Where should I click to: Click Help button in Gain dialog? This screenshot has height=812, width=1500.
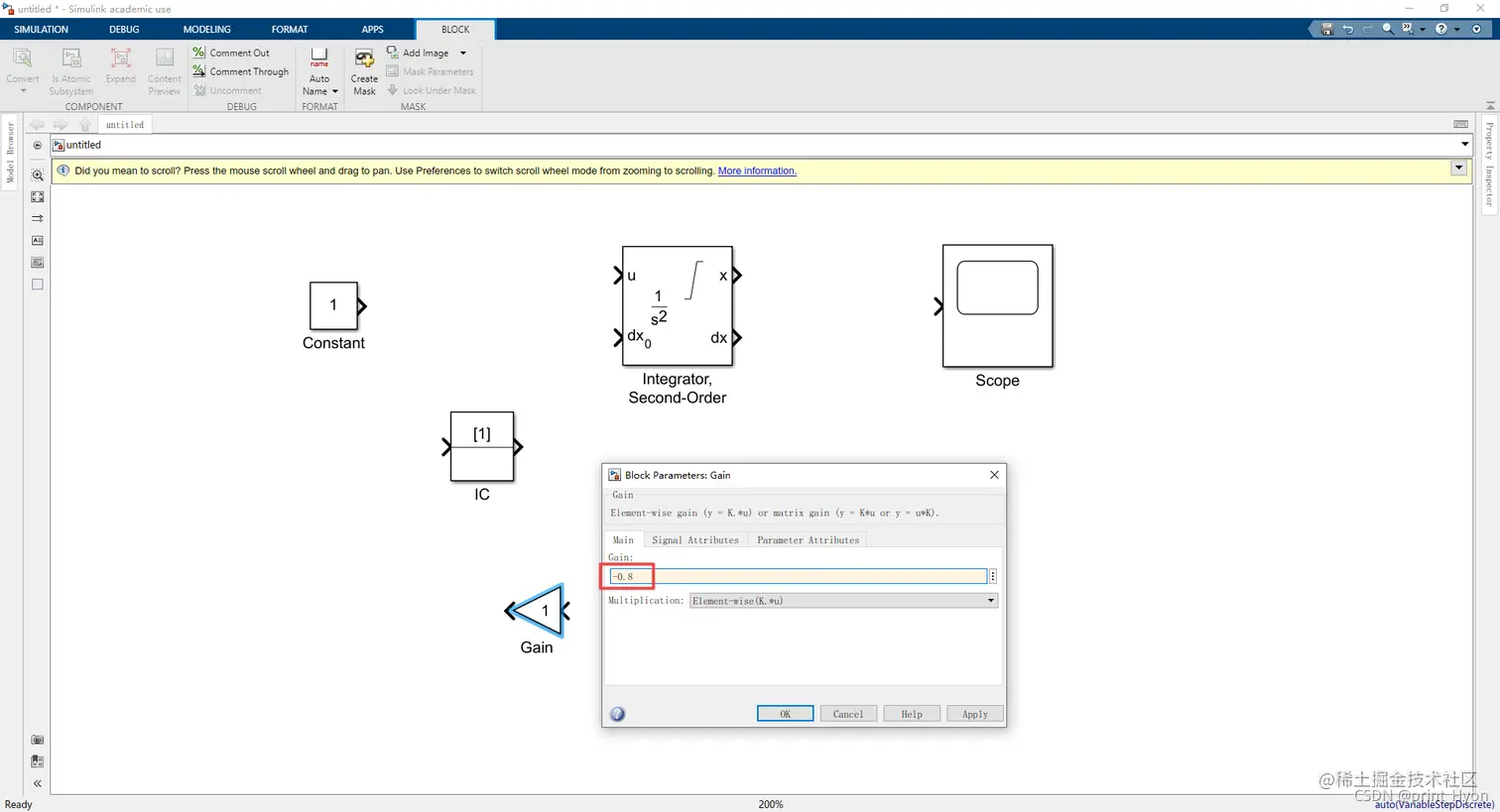coord(912,714)
